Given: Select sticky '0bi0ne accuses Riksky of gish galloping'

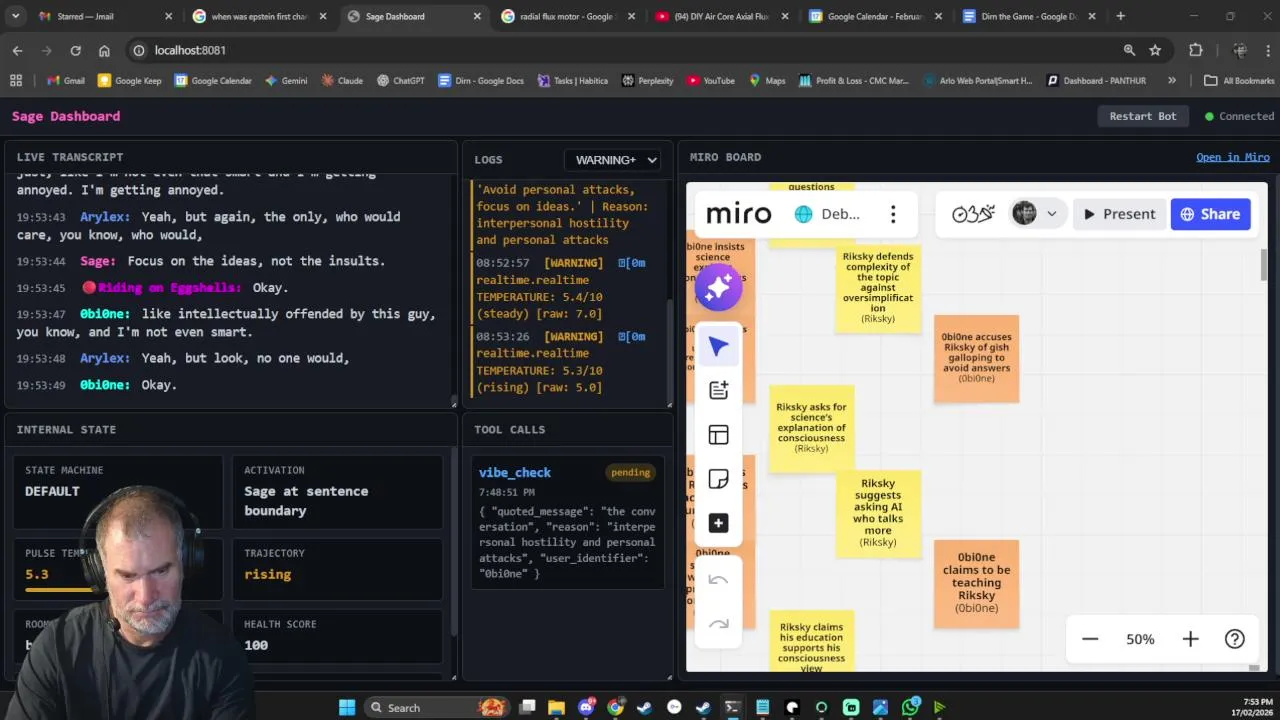Looking at the screenshot, I should pyautogui.click(x=976, y=359).
